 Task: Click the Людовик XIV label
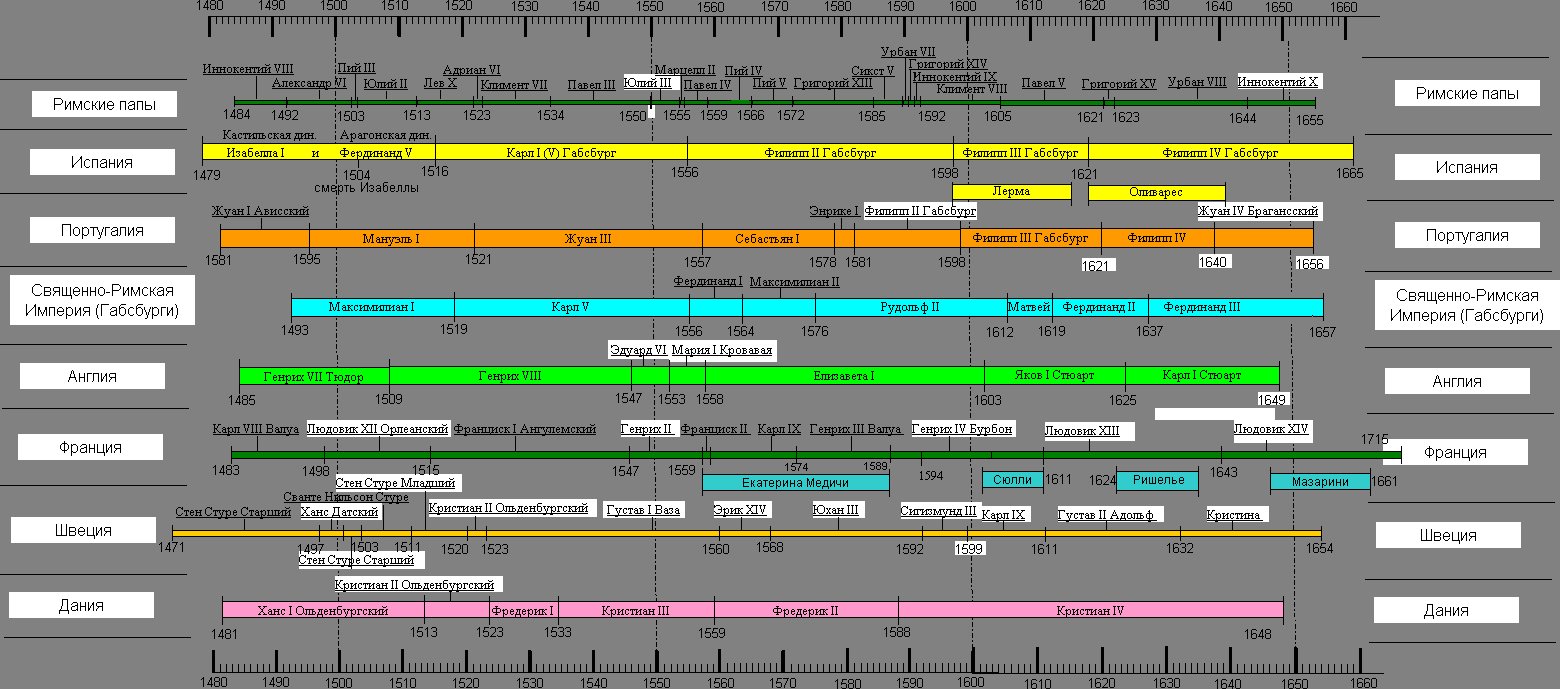(1271, 429)
